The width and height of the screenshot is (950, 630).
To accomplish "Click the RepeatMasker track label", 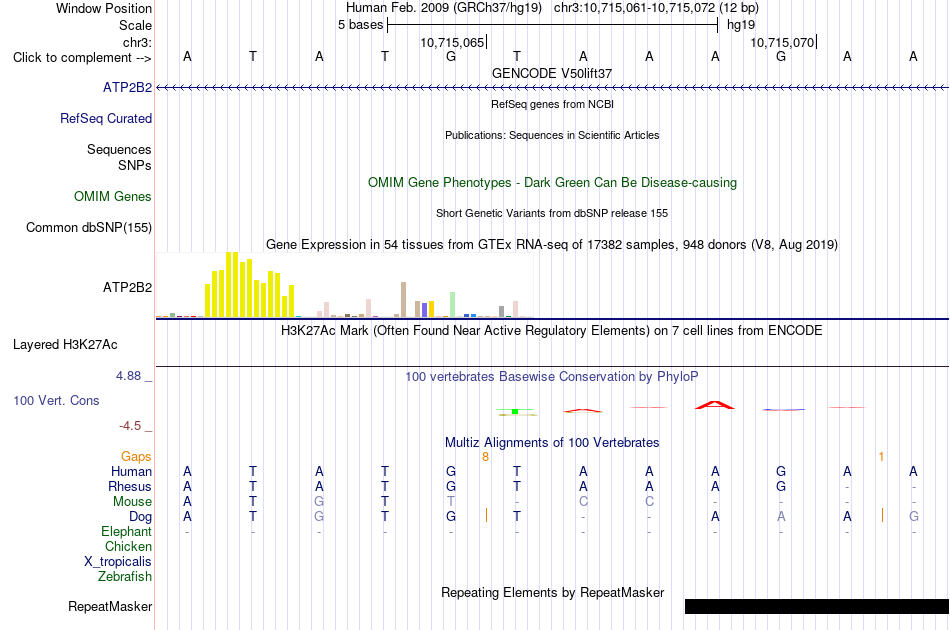I will 110,606.
